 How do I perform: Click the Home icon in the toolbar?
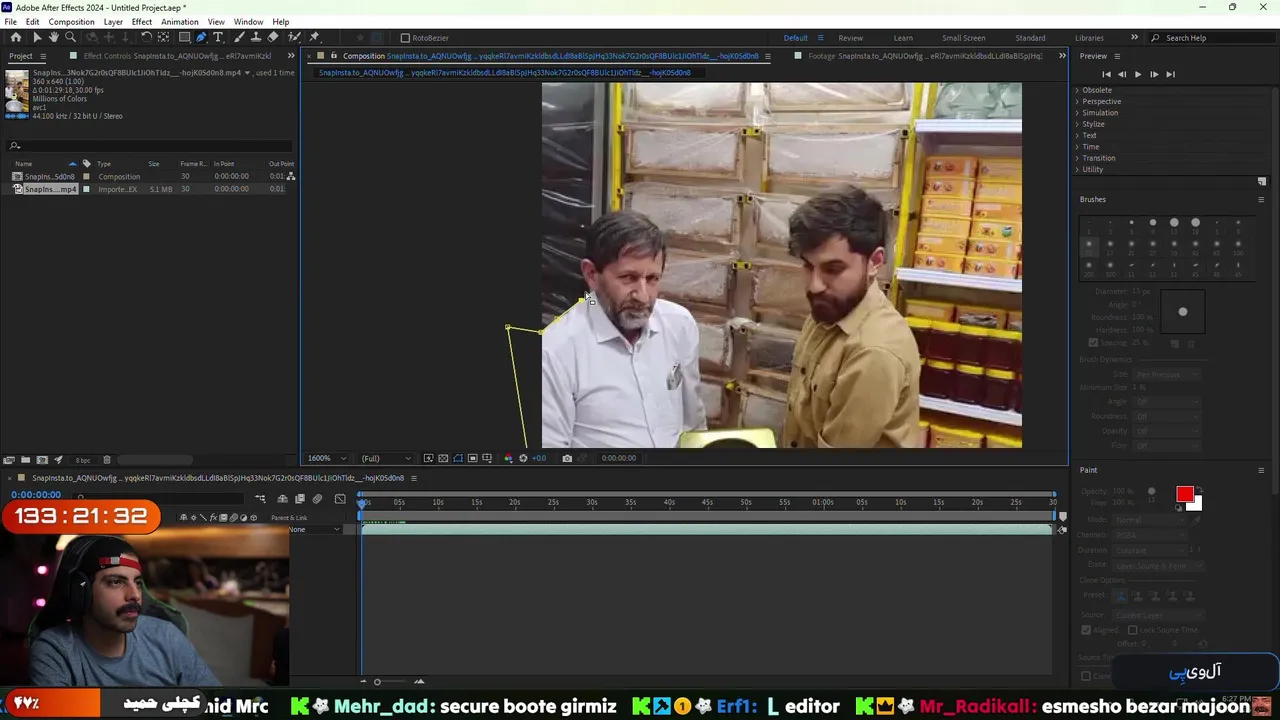(16, 37)
